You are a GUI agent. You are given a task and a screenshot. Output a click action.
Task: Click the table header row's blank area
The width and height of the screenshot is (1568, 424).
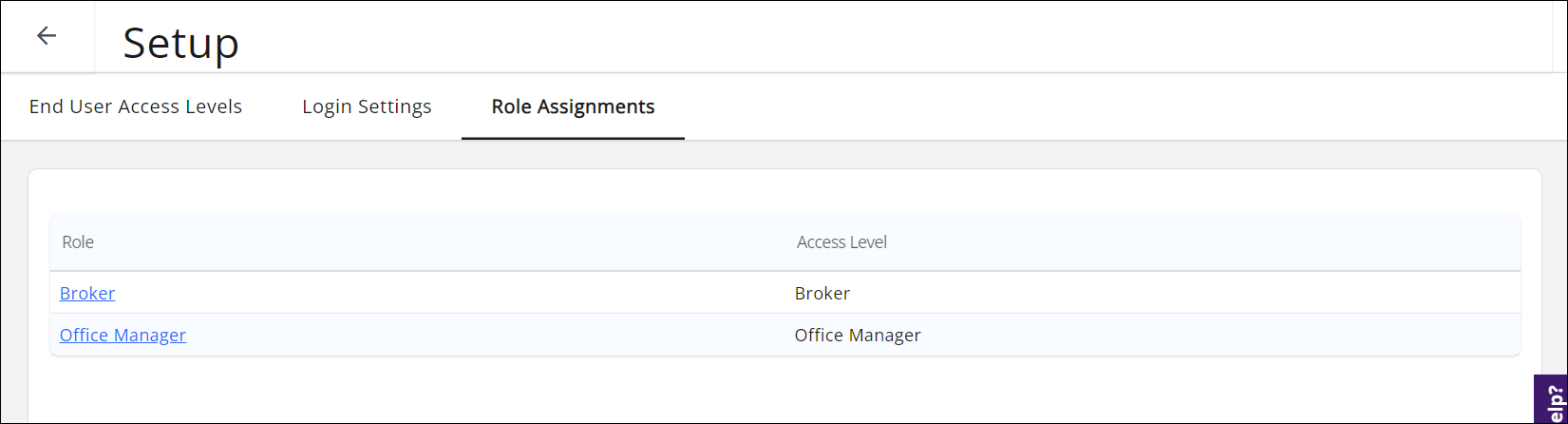click(1187, 242)
